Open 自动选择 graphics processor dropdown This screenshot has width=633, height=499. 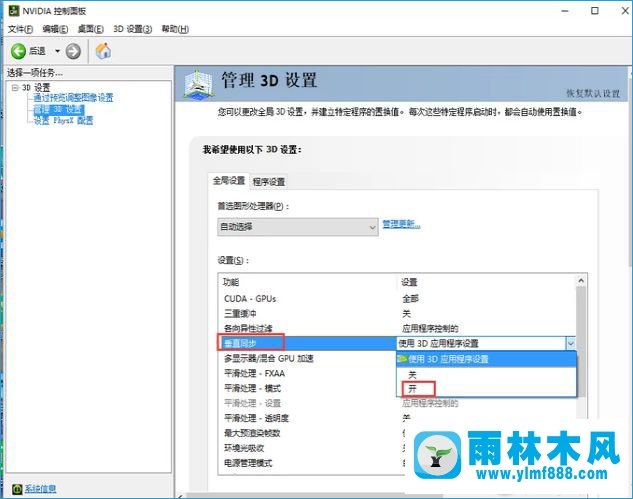point(298,227)
